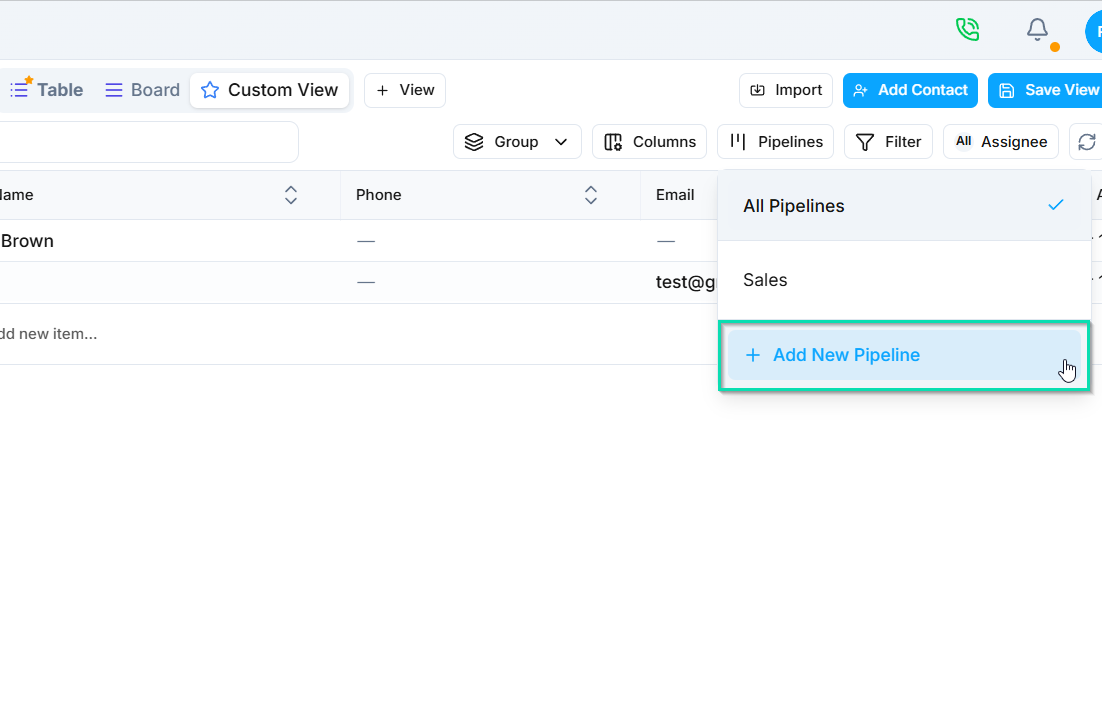Expand the Group dropdown chevron

click(x=561, y=141)
